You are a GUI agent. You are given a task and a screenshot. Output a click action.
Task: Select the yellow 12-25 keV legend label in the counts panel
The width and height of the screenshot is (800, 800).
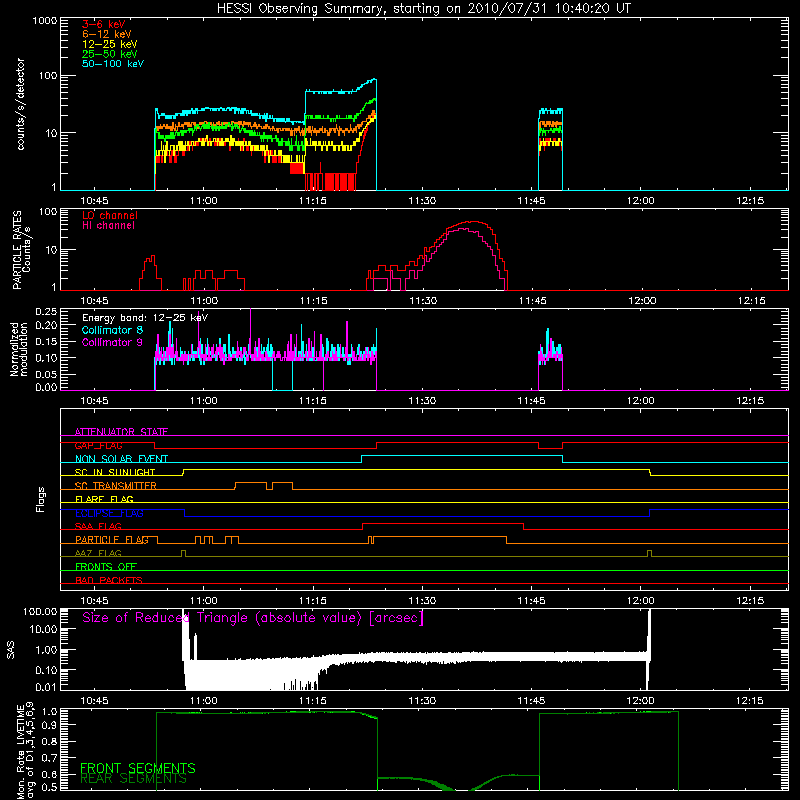pos(110,44)
